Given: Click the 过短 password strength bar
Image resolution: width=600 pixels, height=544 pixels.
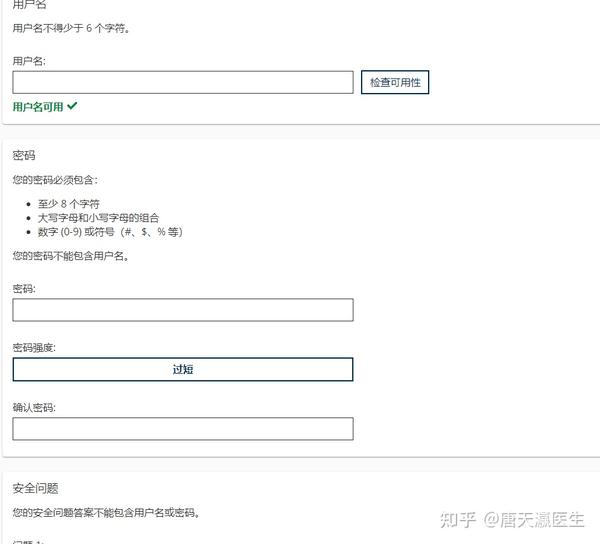Looking at the screenshot, I should pyautogui.click(x=183, y=369).
